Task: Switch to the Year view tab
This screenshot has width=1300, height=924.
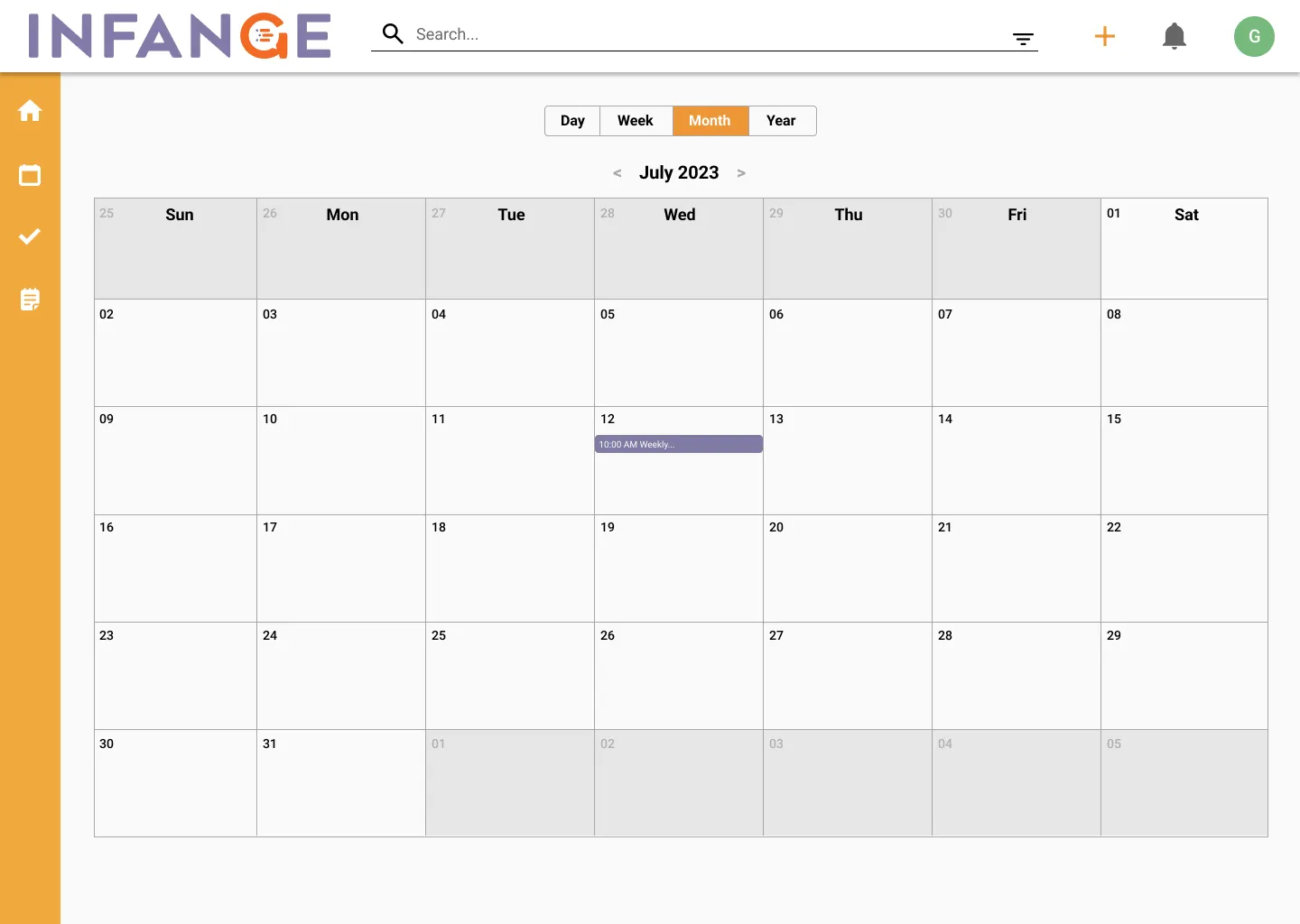Action: [782, 121]
